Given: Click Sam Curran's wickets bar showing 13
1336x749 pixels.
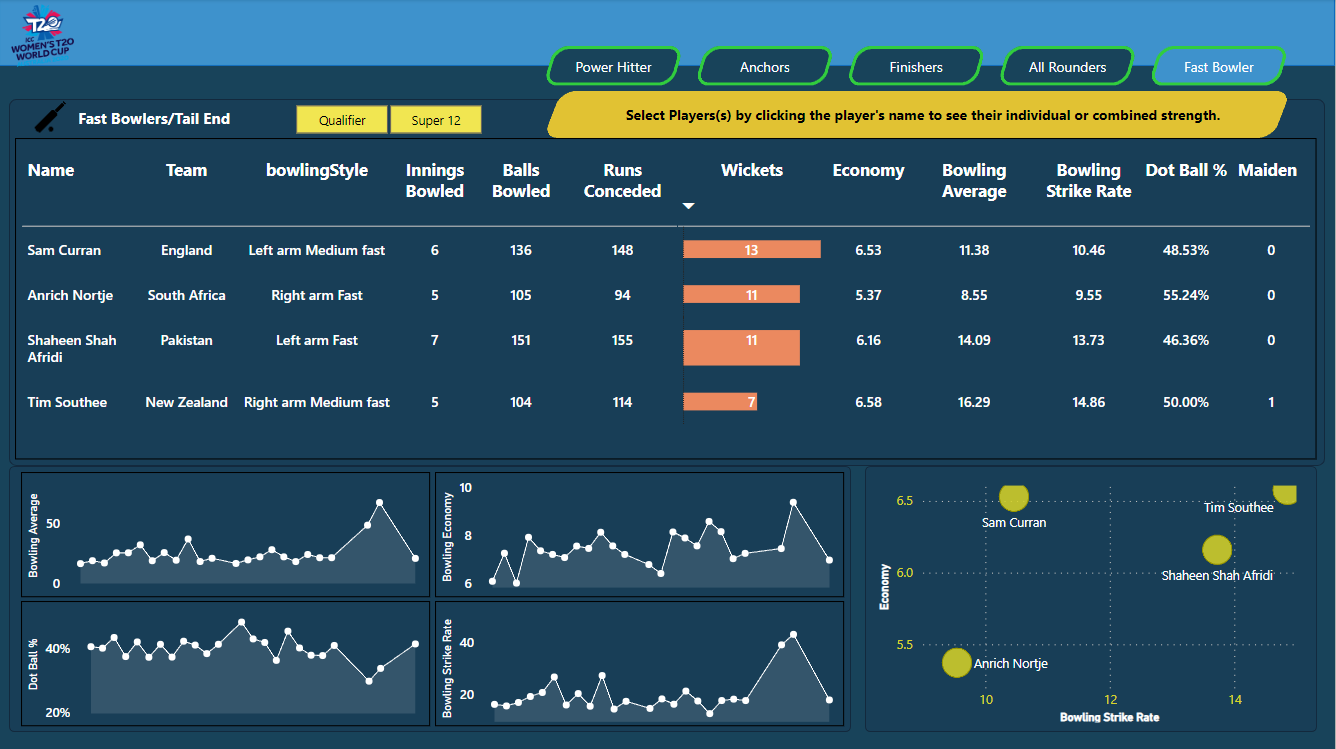Looking at the screenshot, I should [x=752, y=250].
